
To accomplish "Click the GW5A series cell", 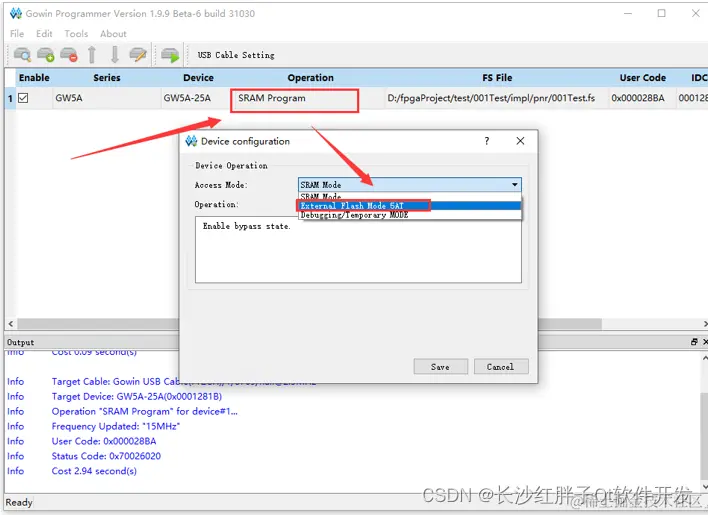I will click(107, 98).
